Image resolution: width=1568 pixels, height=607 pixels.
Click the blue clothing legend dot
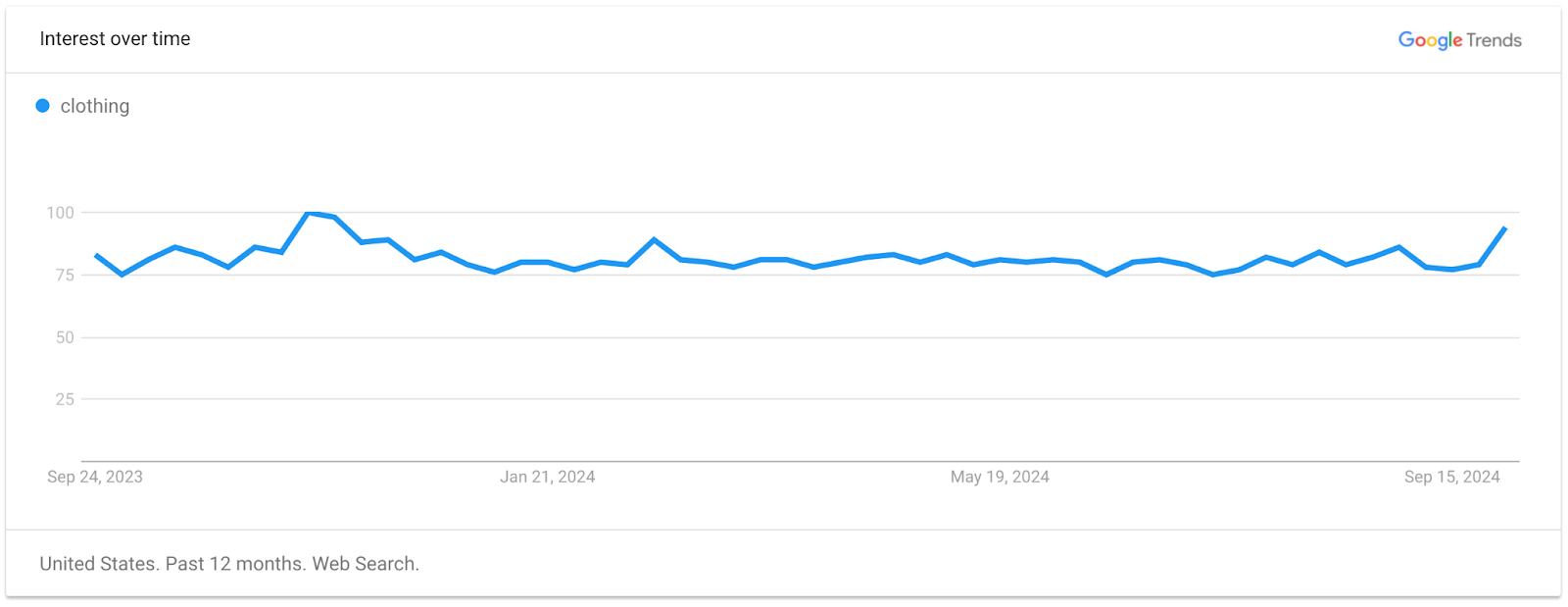tap(43, 106)
